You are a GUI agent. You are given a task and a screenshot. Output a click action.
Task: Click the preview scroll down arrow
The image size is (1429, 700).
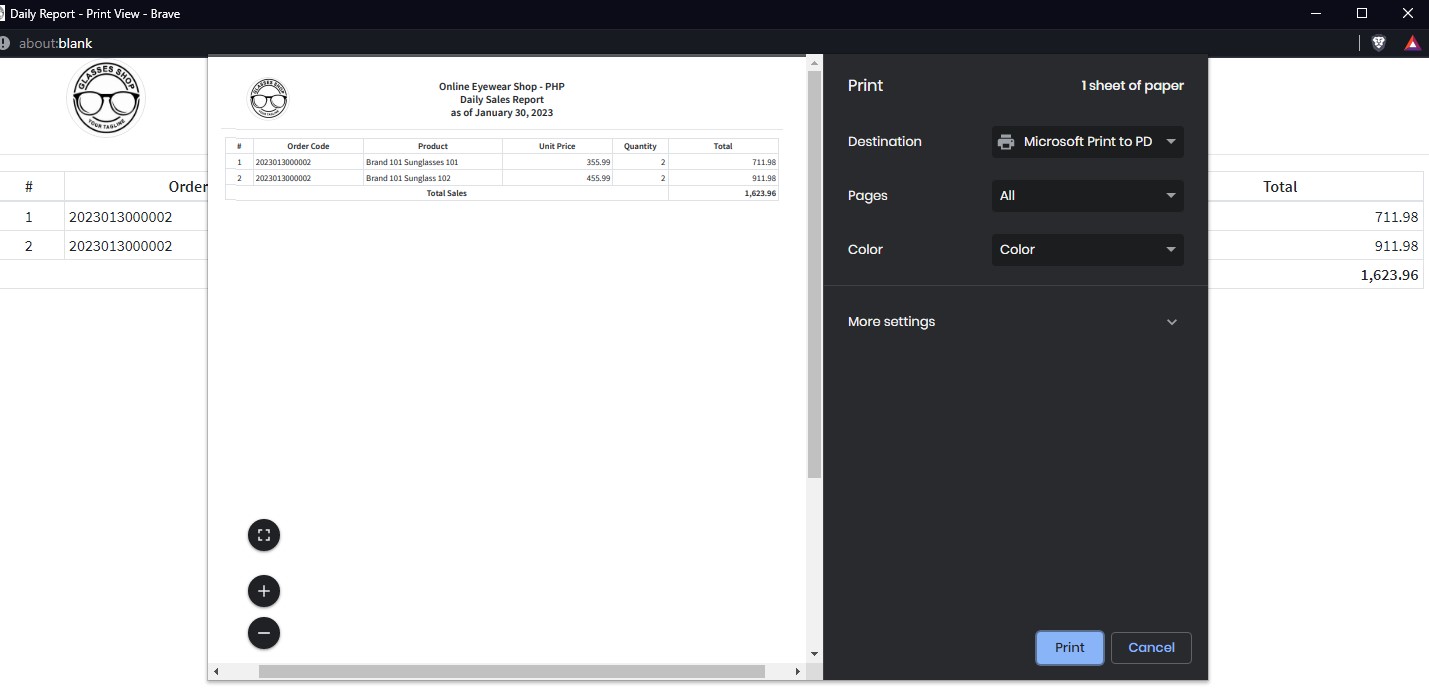pyautogui.click(x=814, y=654)
